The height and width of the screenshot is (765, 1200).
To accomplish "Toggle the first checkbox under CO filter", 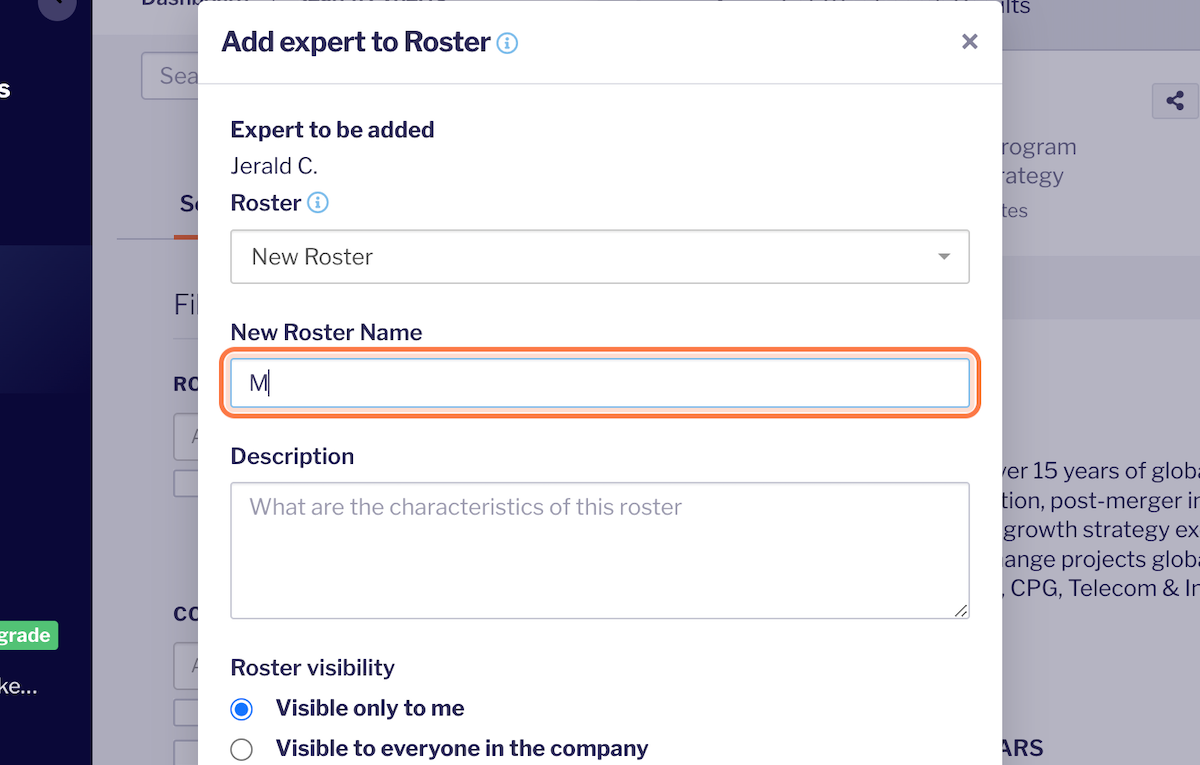I will 186,712.
